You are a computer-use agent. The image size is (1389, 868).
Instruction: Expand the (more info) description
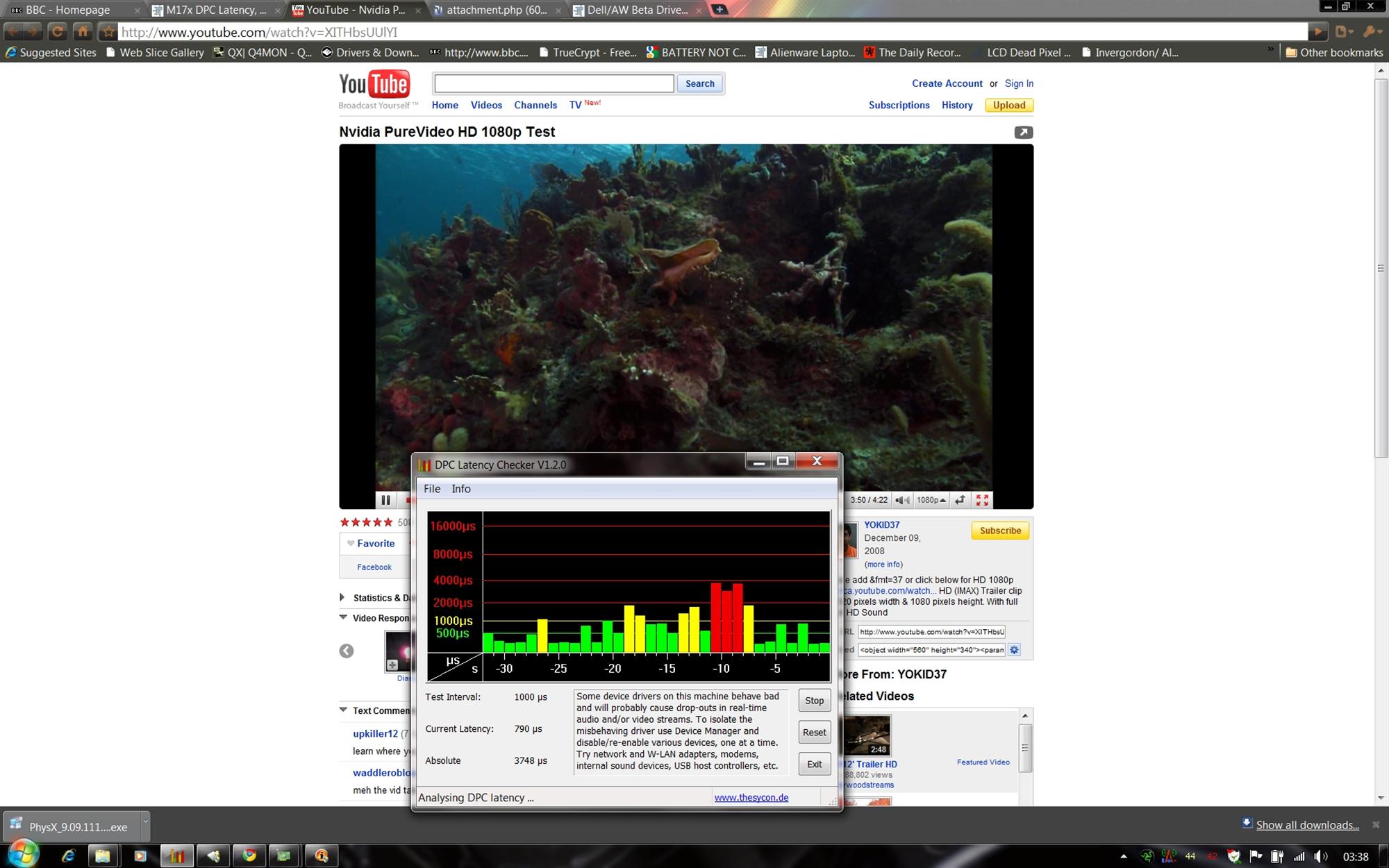883,565
